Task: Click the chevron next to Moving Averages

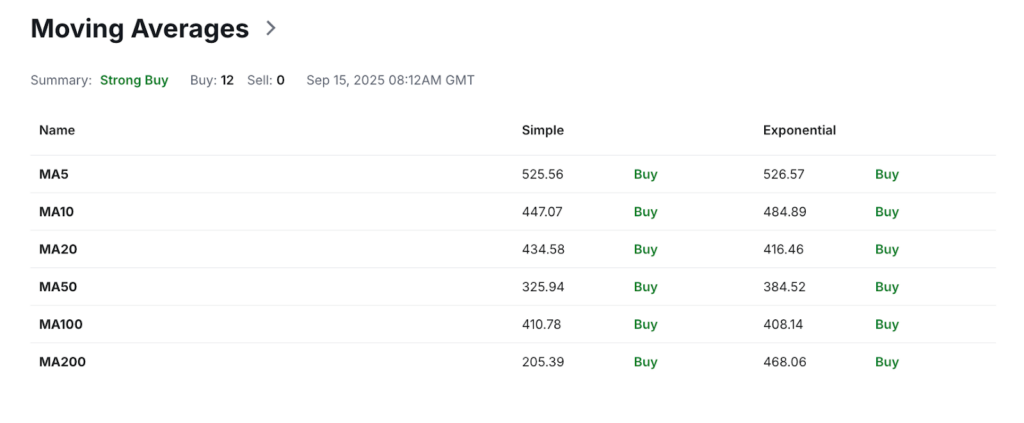Action: [270, 29]
